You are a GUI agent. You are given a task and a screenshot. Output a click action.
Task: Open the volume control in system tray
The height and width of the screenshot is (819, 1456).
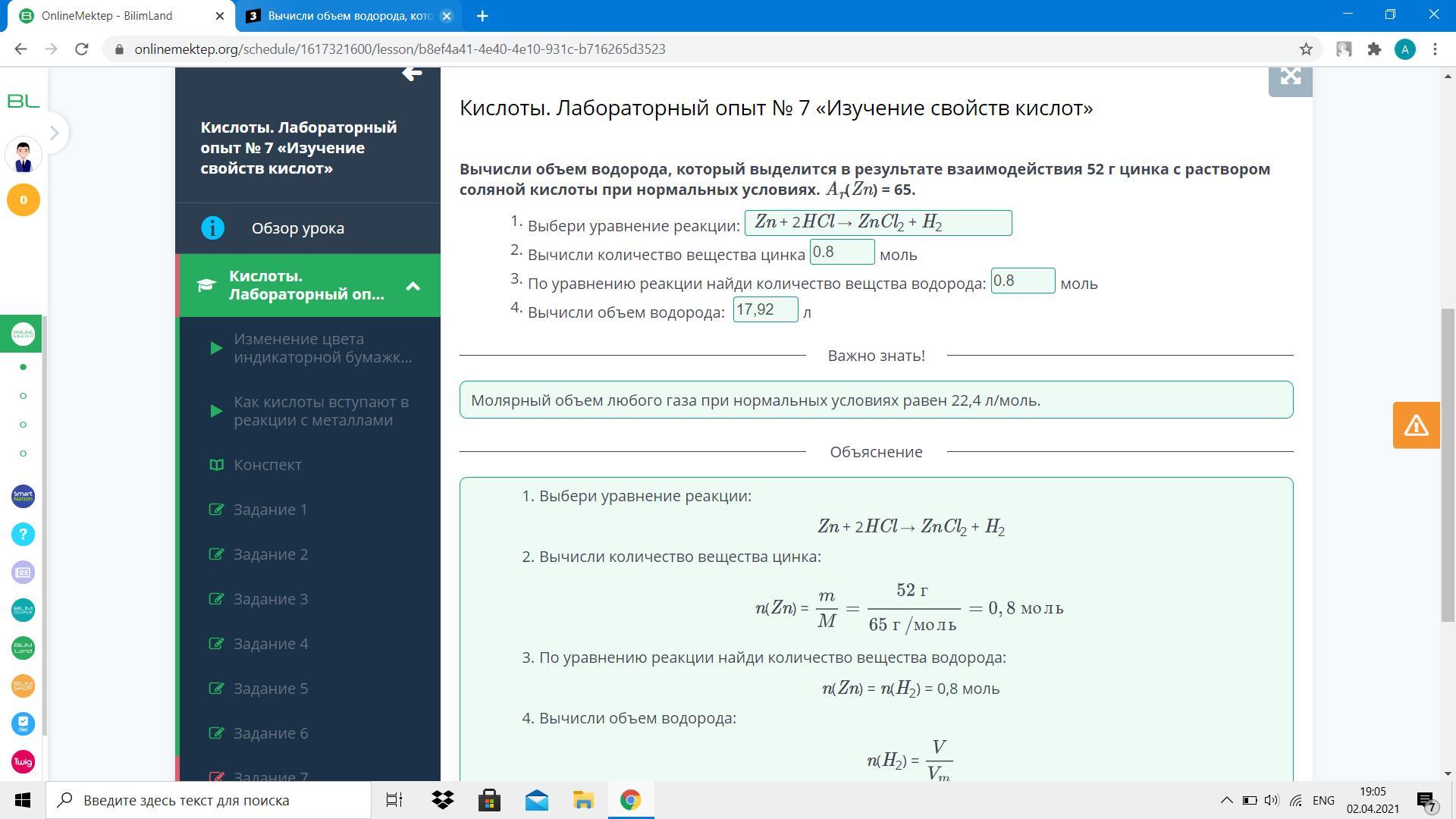tap(1272, 800)
